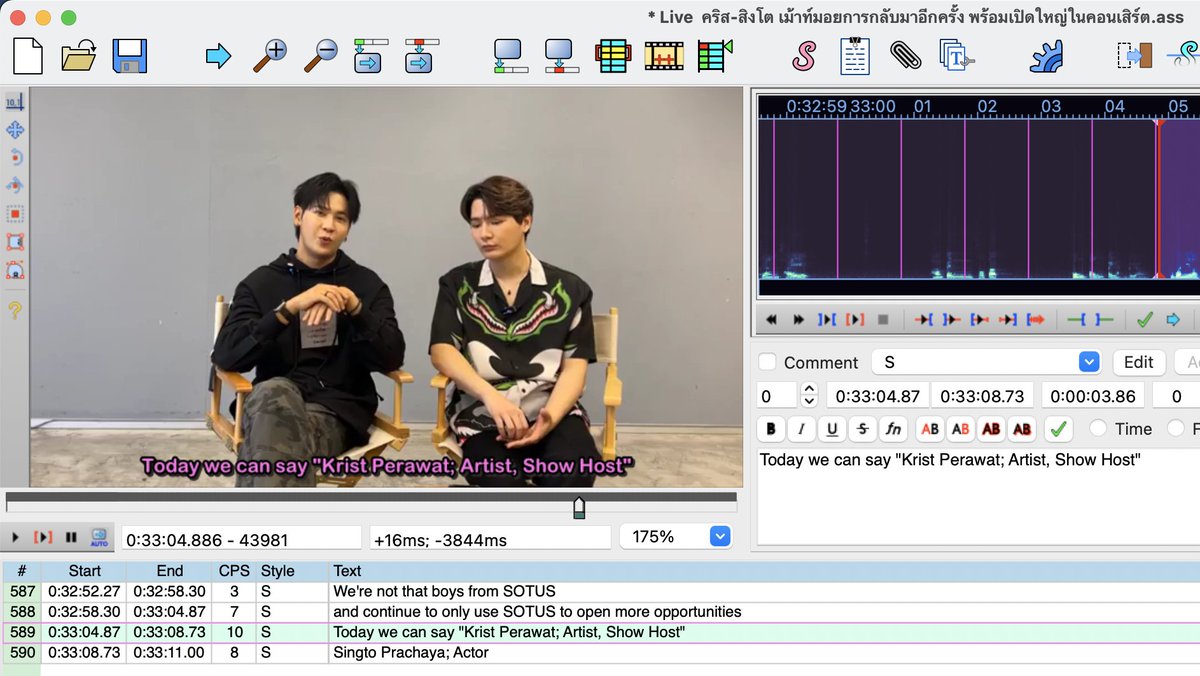This screenshot has width=1200, height=676.
Task: Select row 587 'We're not that boys from SOTUS'
Action: pyautogui.click(x=600, y=591)
